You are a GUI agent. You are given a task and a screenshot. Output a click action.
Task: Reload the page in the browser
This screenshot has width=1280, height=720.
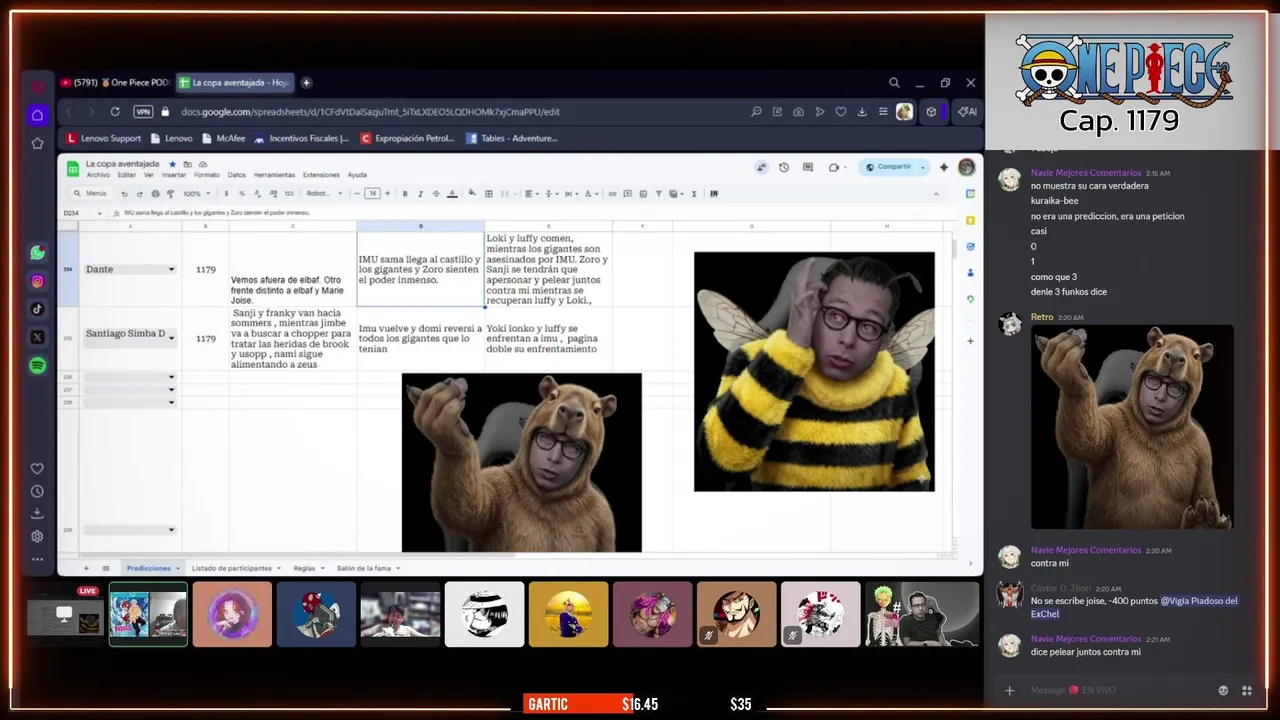[x=115, y=112]
